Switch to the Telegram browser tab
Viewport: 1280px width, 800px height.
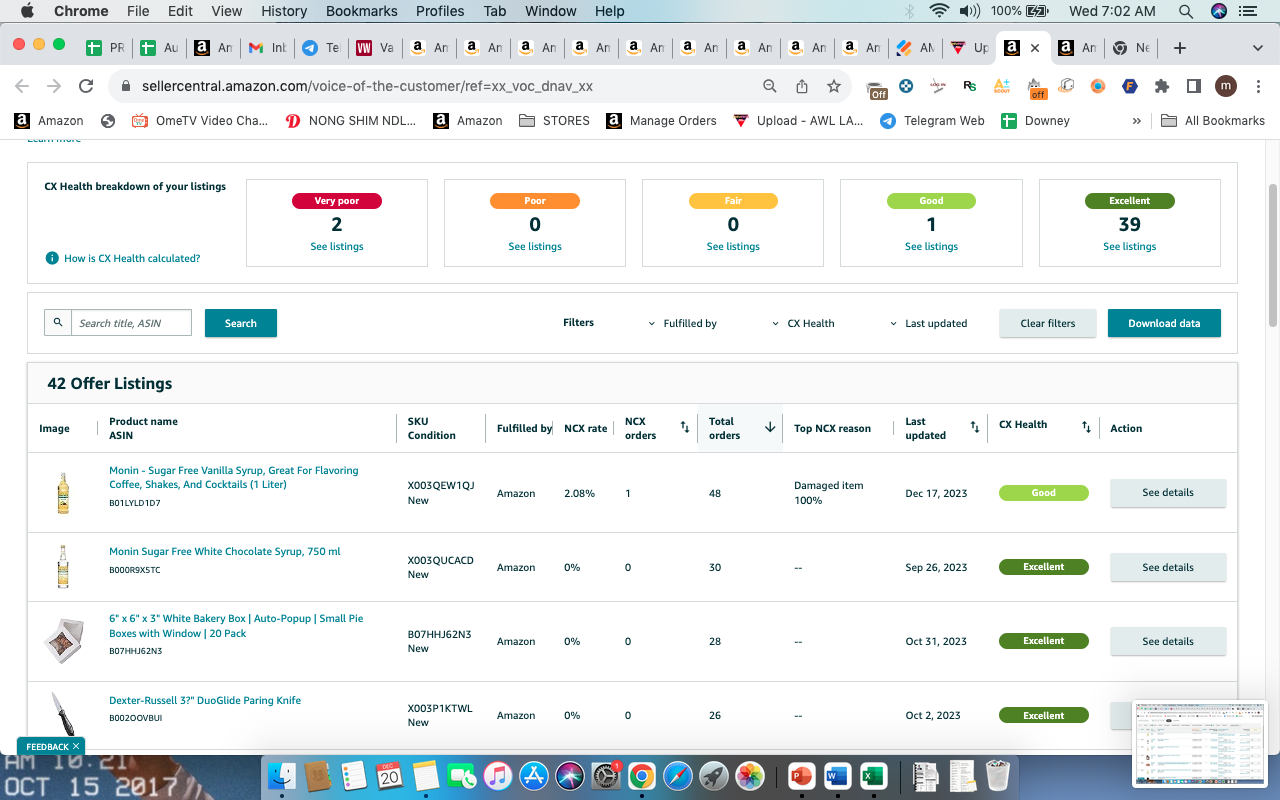point(320,48)
